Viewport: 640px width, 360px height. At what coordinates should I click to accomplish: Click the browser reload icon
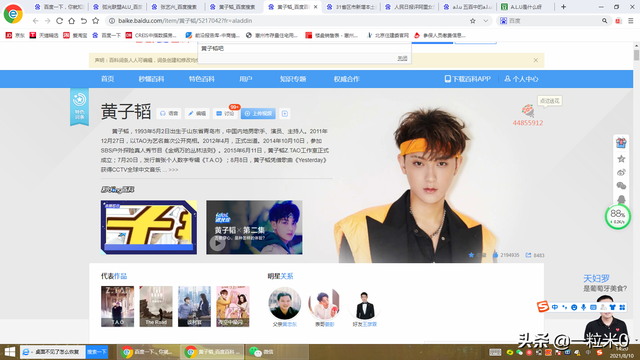pyautogui.click(x=60, y=21)
